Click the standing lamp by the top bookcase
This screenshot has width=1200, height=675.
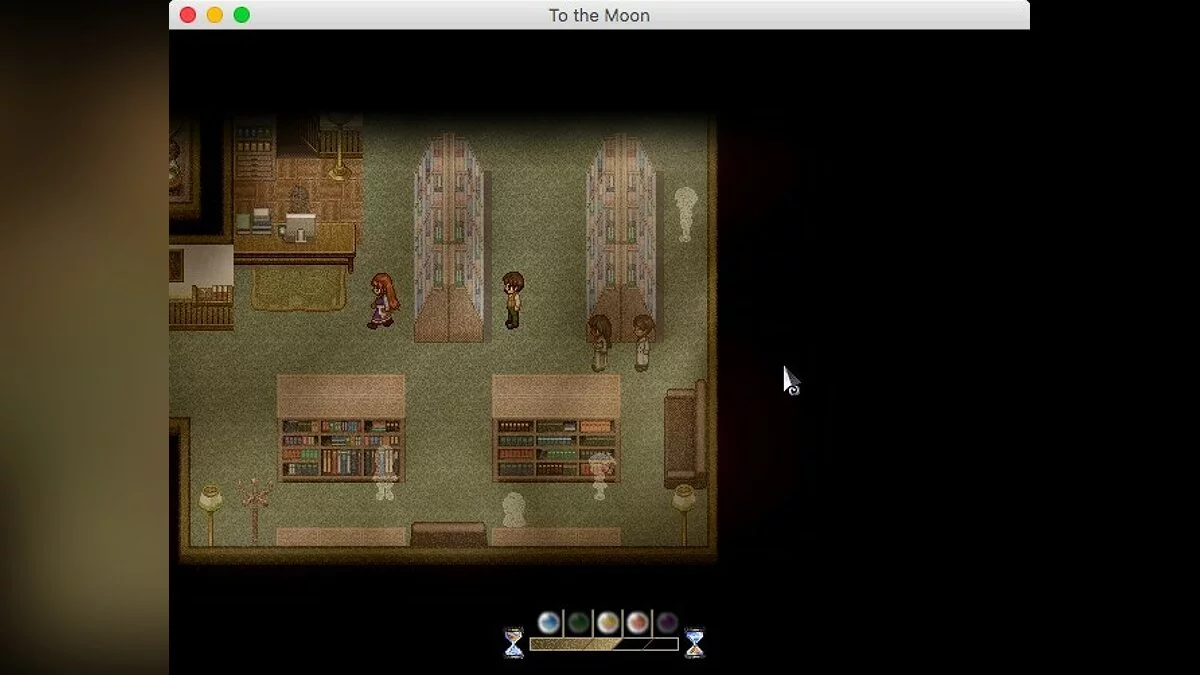click(339, 150)
